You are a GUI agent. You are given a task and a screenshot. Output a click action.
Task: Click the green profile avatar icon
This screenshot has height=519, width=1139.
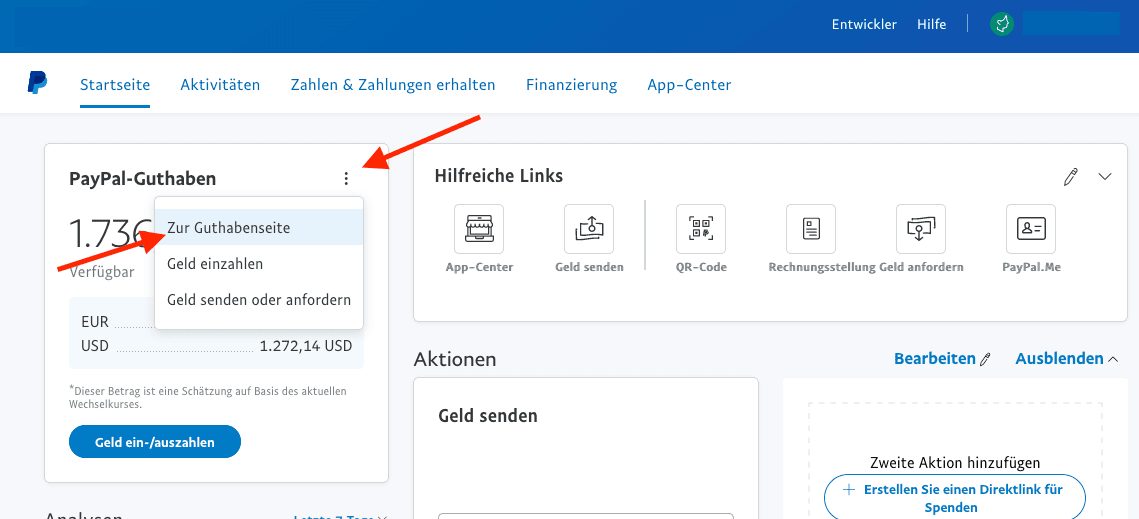(x=1002, y=25)
